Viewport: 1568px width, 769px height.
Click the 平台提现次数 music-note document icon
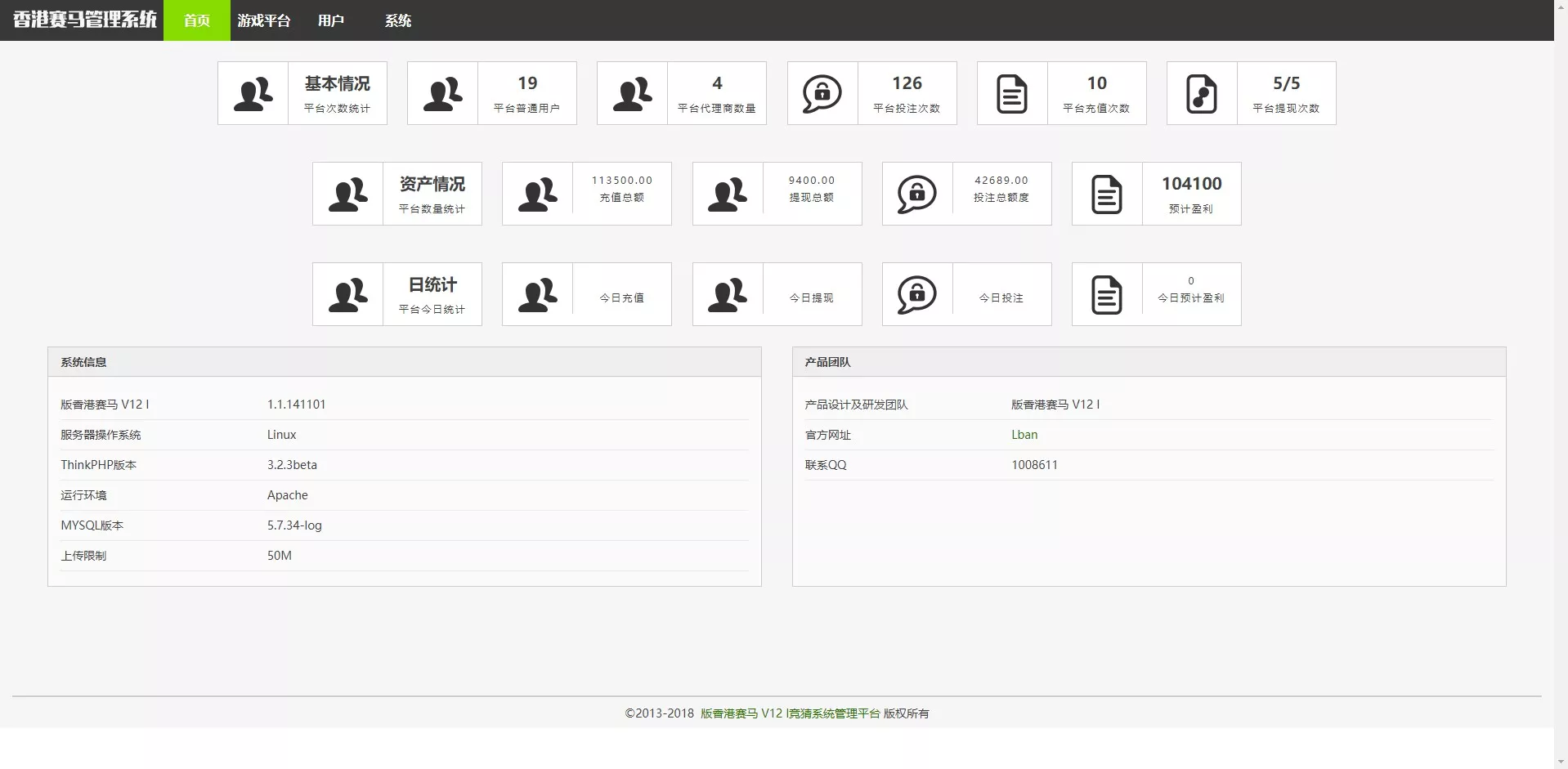pyautogui.click(x=1202, y=93)
